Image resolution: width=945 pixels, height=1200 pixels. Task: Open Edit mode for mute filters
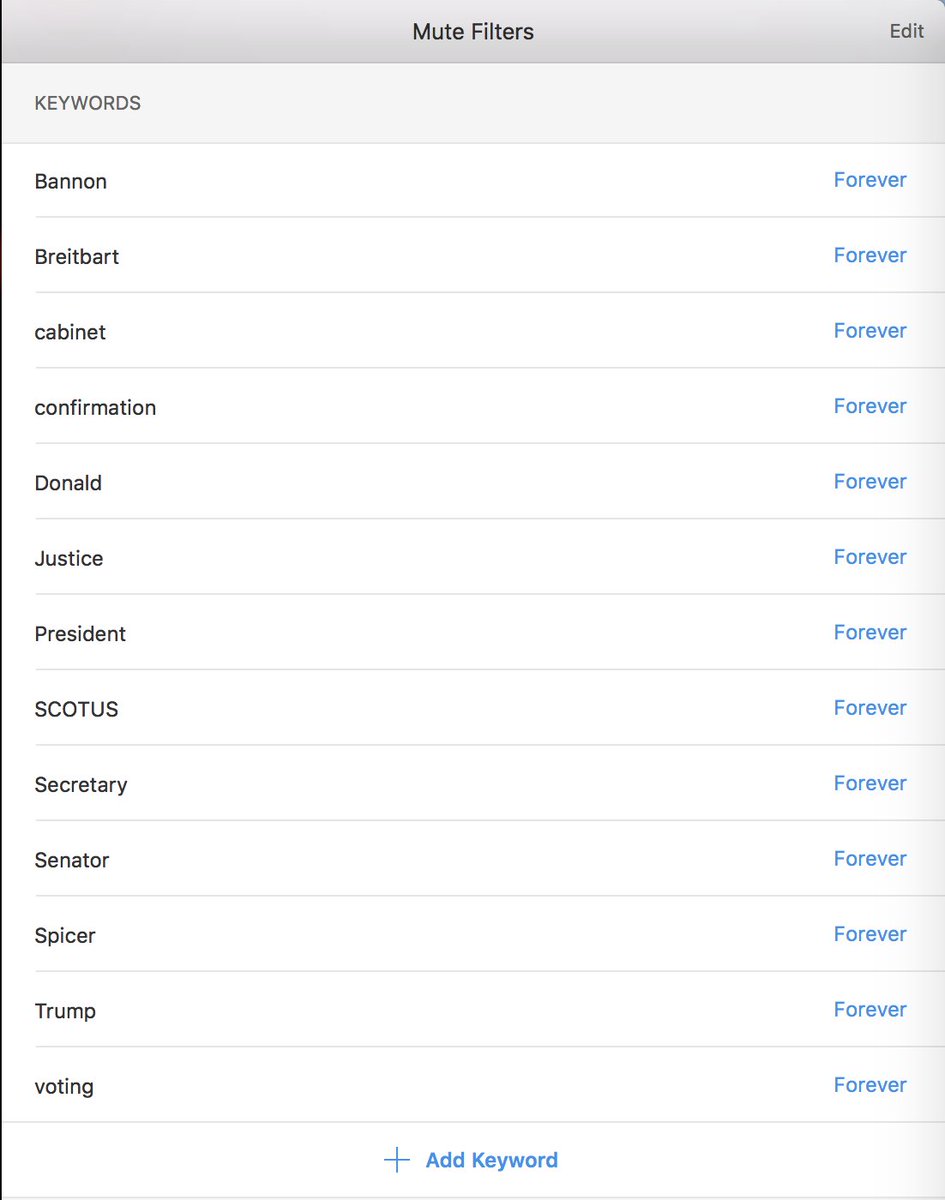[906, 31]
